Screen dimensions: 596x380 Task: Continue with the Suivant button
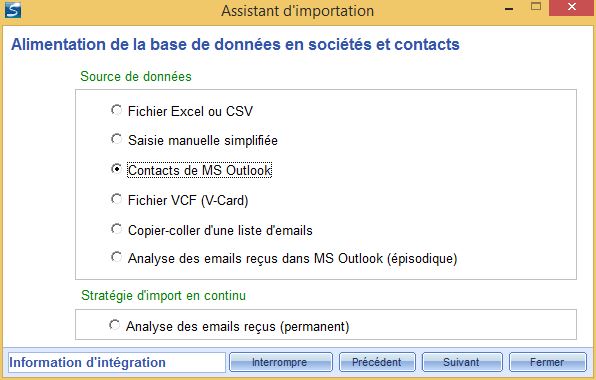click(x=462, y=362)
